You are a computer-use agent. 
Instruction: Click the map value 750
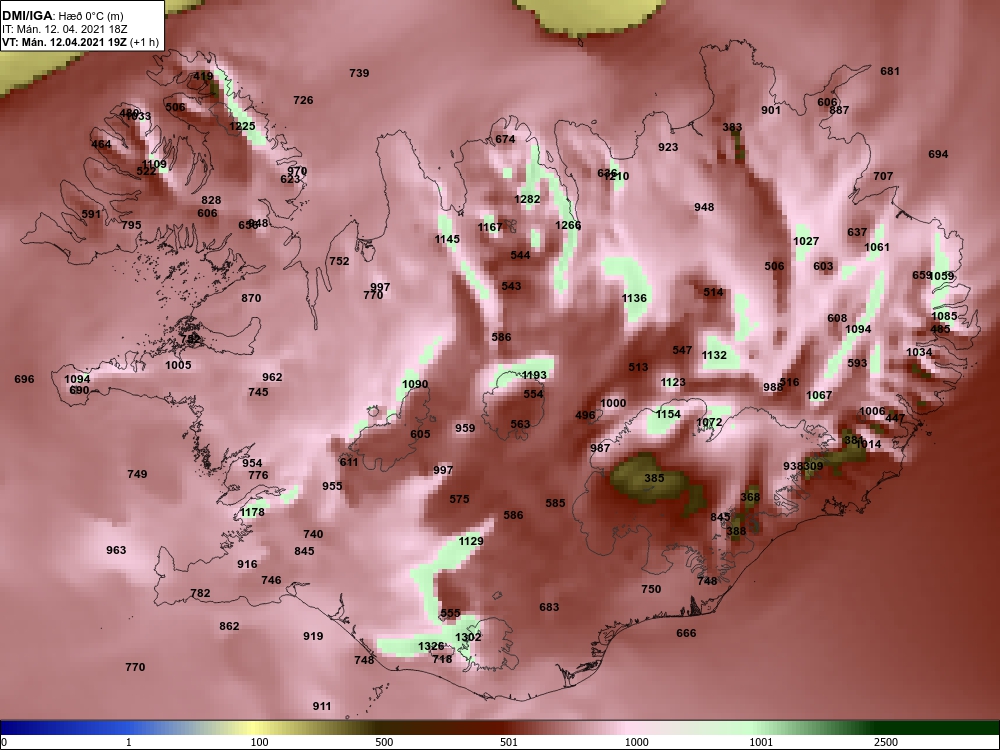click(651, 589)
